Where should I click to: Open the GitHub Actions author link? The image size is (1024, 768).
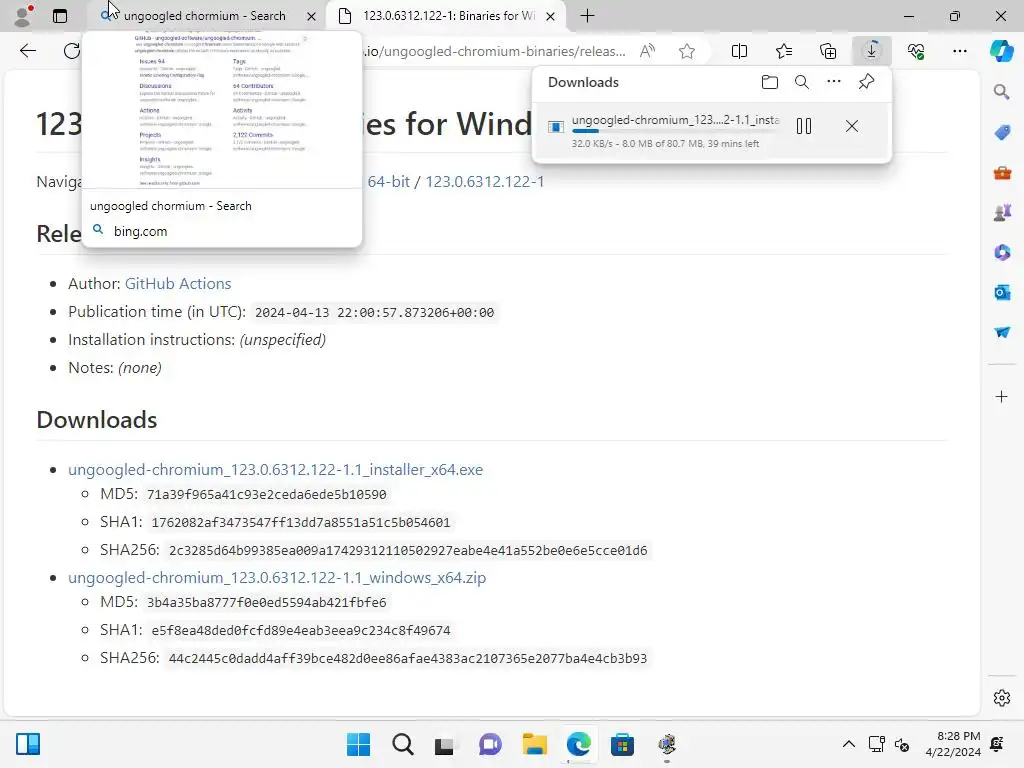[178, 283]
